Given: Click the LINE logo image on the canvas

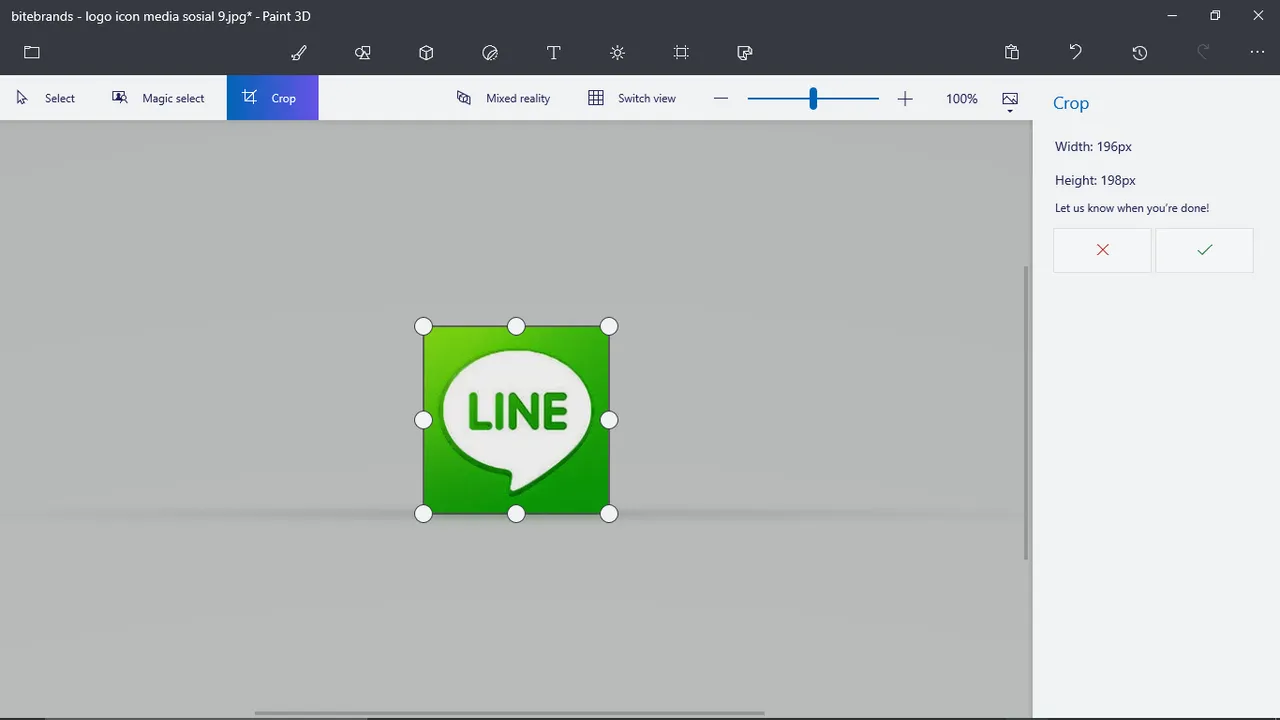Looking at the screenshot, I should point(516,420).
